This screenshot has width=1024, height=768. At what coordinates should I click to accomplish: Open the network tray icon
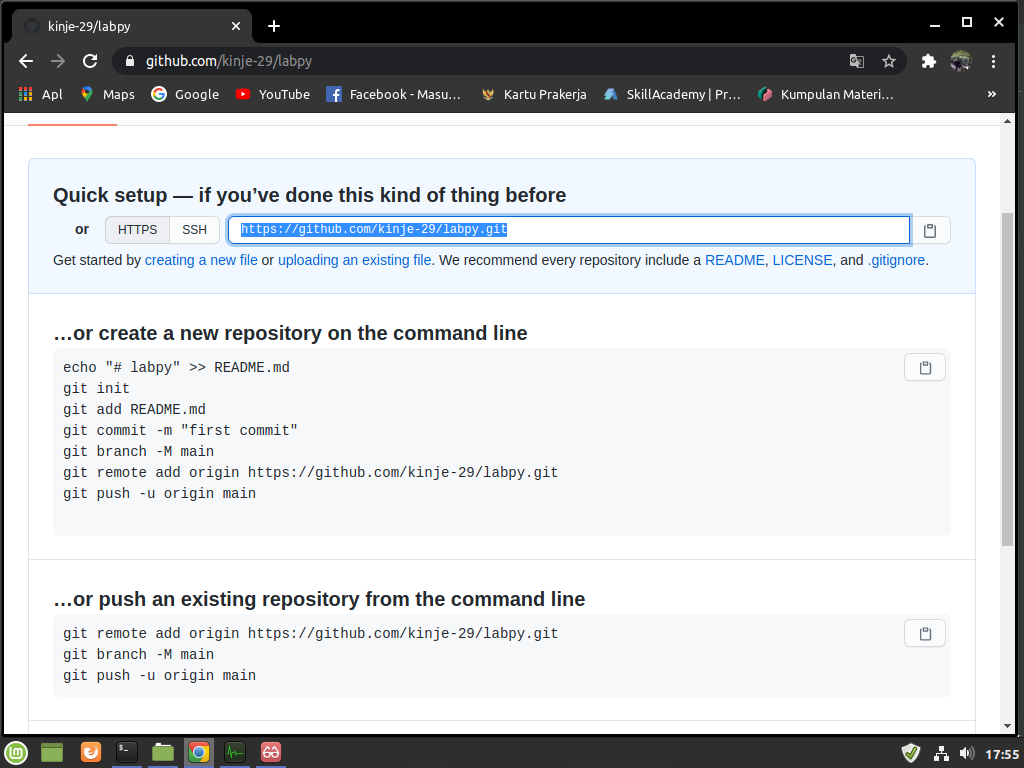pyautogui.click(x=941, y=754)
